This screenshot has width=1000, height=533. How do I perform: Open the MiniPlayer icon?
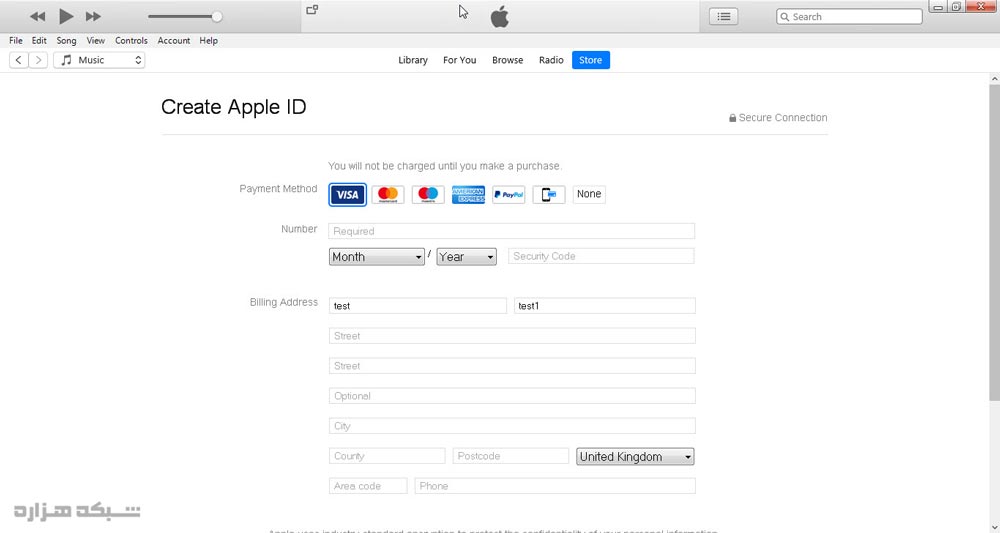312,10
